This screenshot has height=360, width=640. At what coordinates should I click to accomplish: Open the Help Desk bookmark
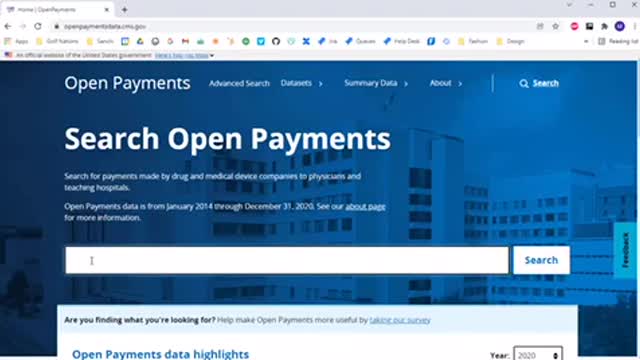402,41
